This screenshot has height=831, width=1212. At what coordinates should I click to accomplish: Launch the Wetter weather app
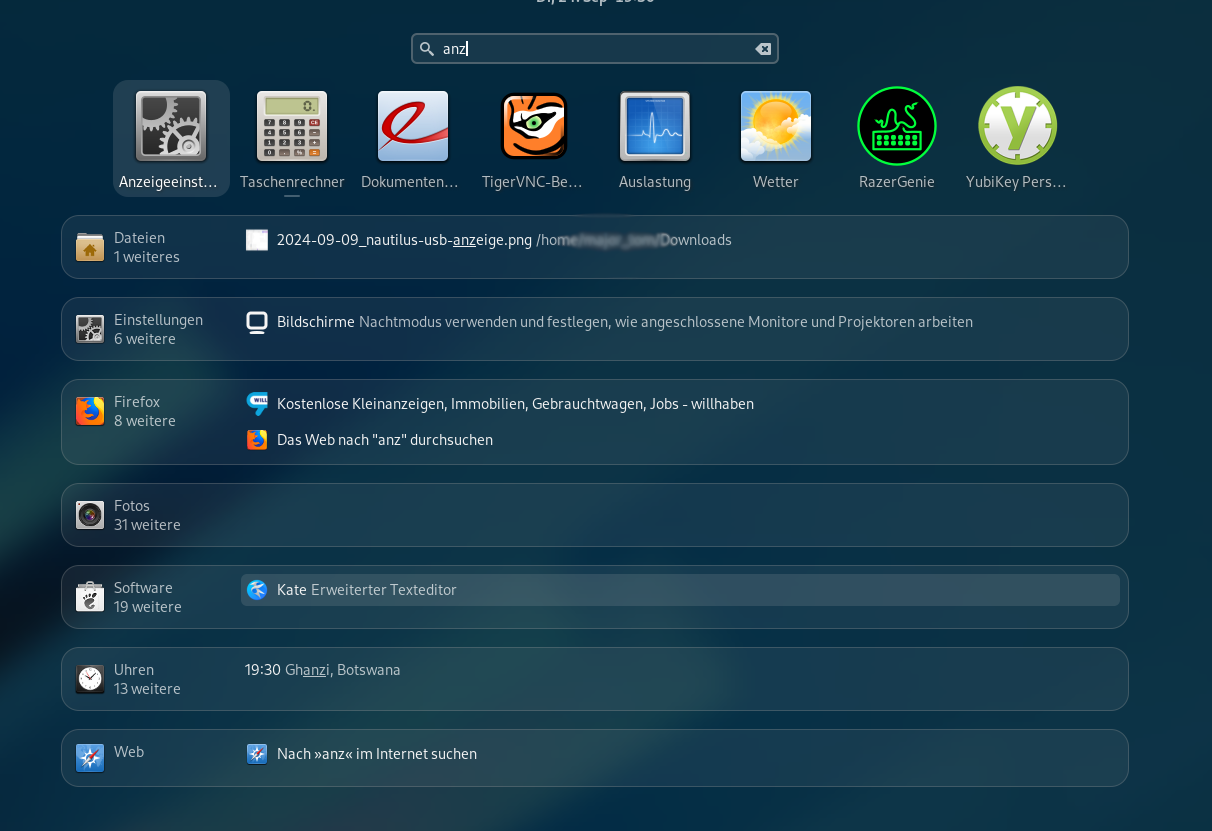click(x=776, y=126)
